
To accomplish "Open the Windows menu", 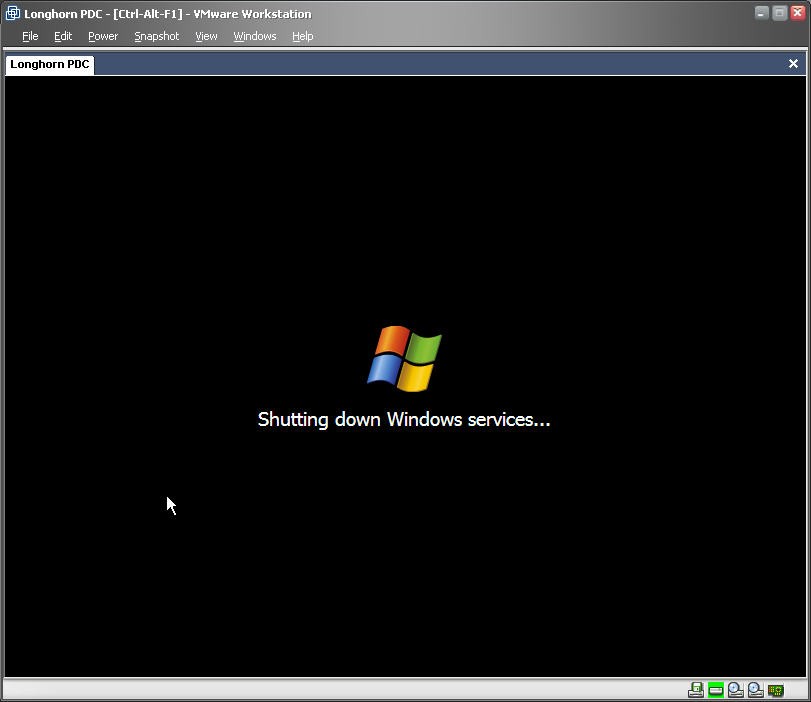I will point(255,36).
